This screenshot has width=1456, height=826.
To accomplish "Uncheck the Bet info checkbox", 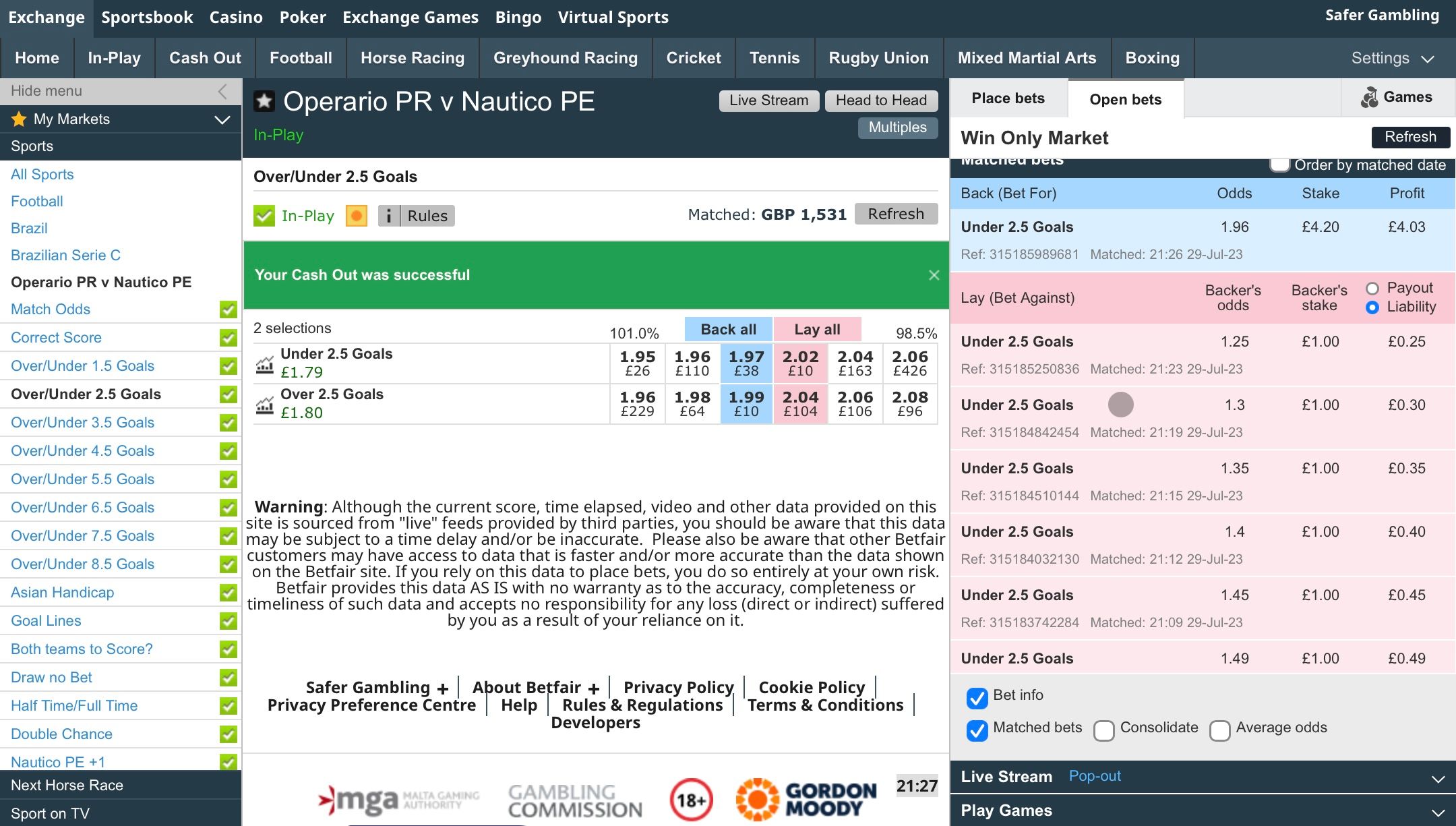I will pyautogui.click(x=977, y=698).
